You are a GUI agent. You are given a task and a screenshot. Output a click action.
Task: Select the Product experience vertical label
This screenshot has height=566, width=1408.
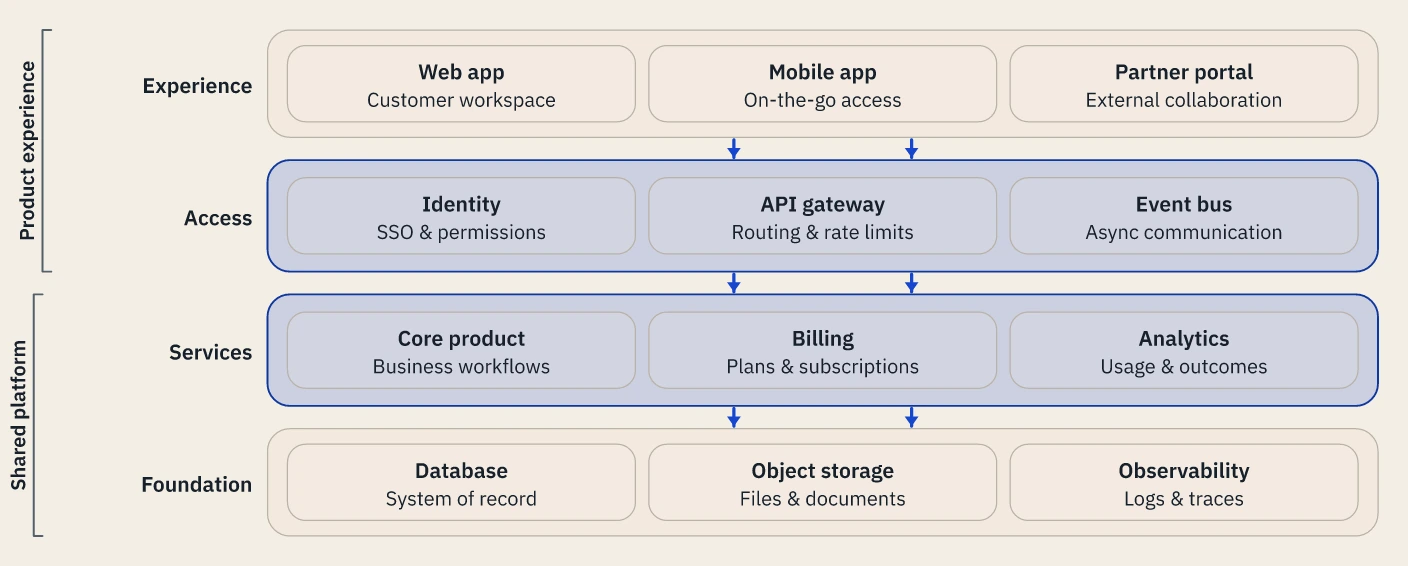point(27,151)
